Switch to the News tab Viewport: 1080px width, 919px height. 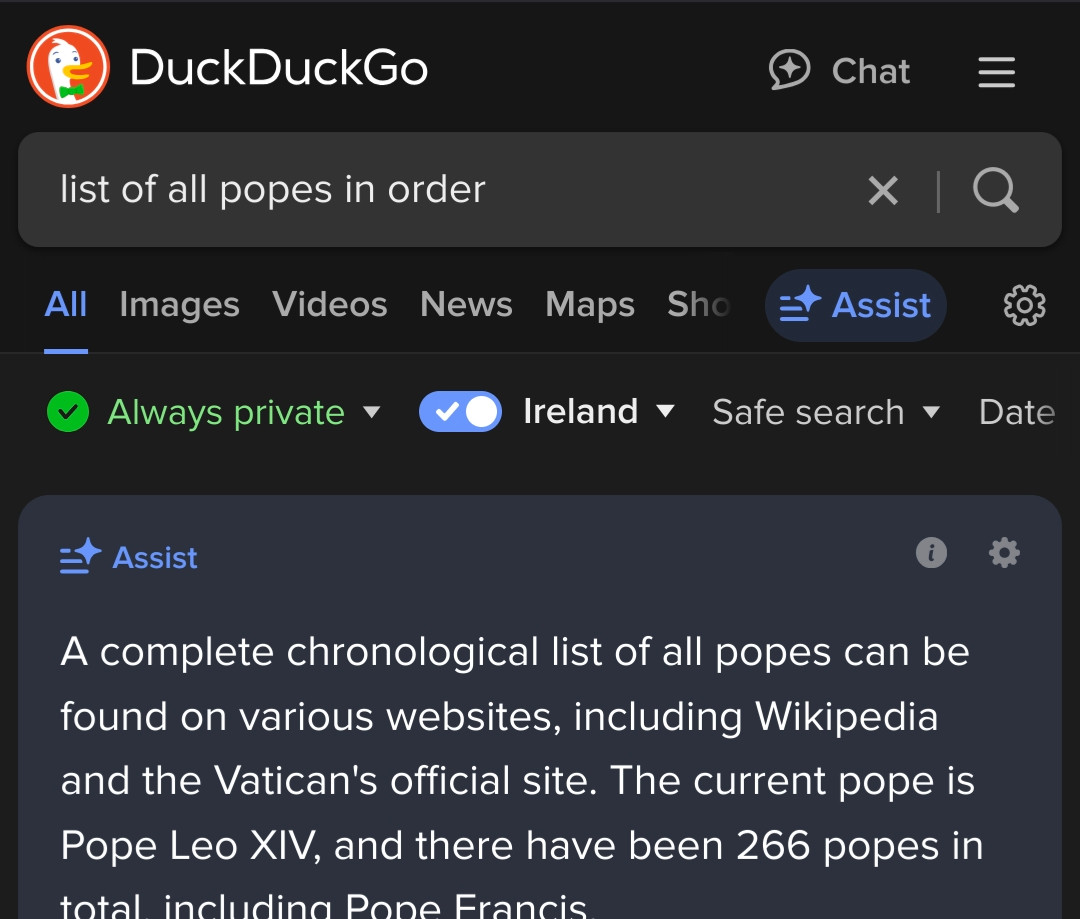click(x=466, y=304)
